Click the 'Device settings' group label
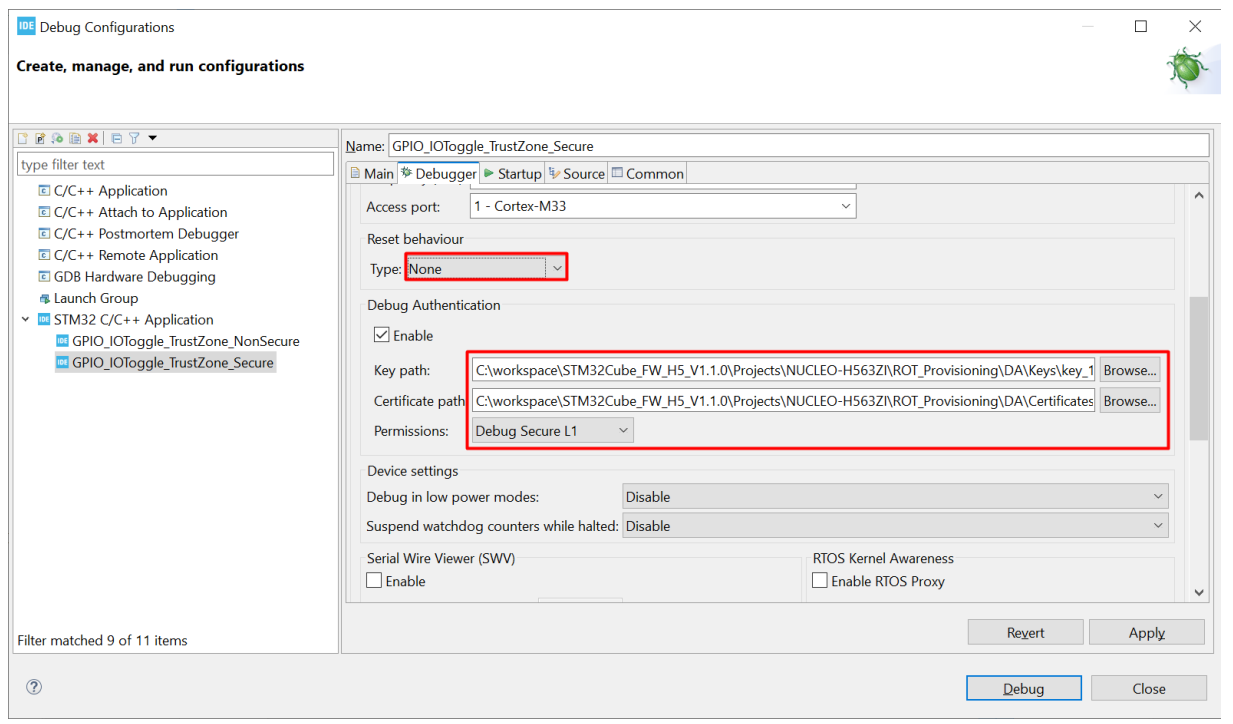Viewport: 1233px width, 724px height. point(412,470)
